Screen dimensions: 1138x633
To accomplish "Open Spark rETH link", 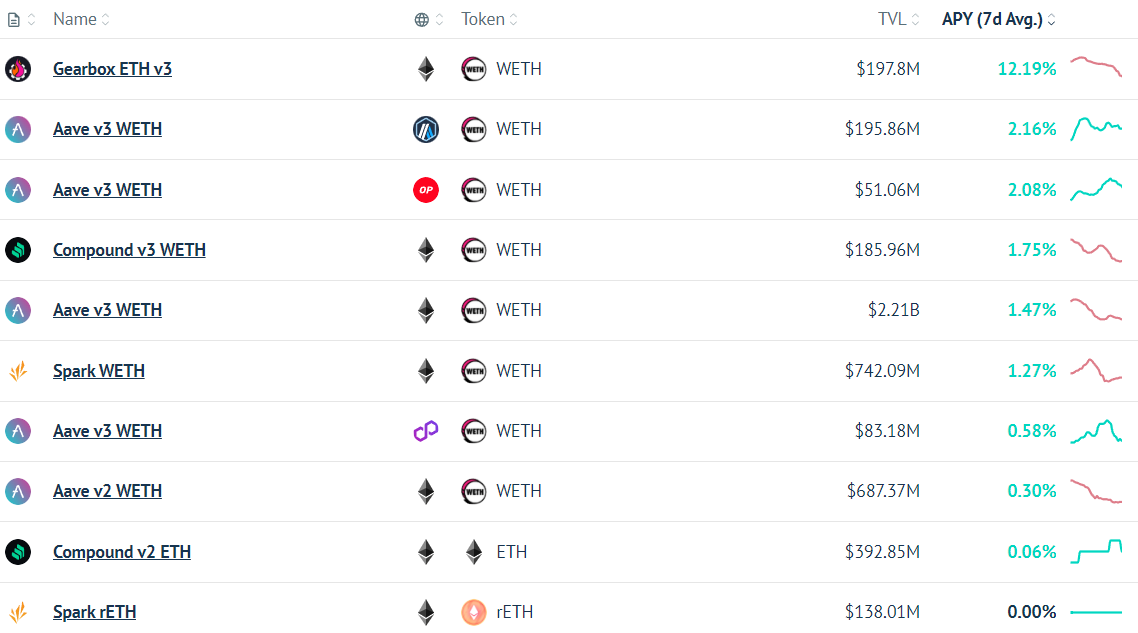I will pyautogui.click(x=94, y=613).
